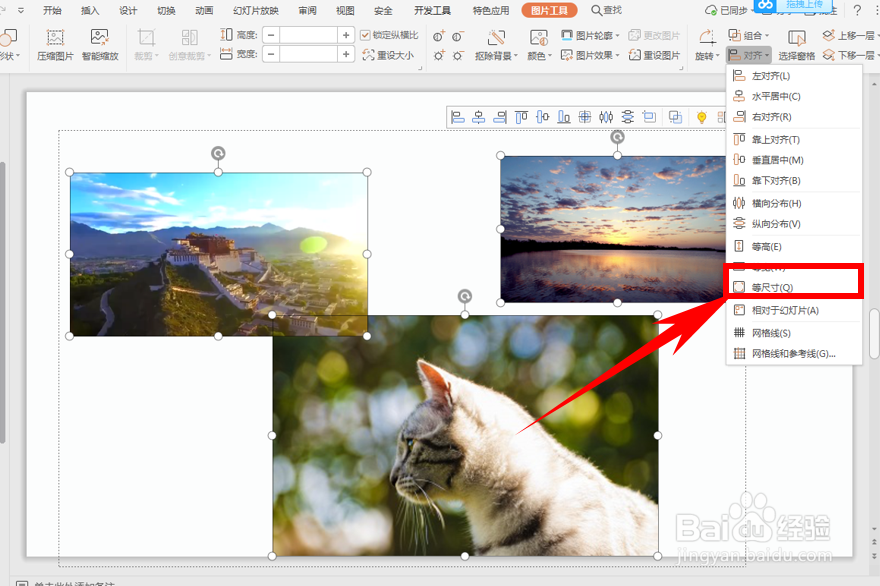Click center-horizontally icon in floating toolbar
The height and width of the screenshot is (586, 880).
pos(479,117)
